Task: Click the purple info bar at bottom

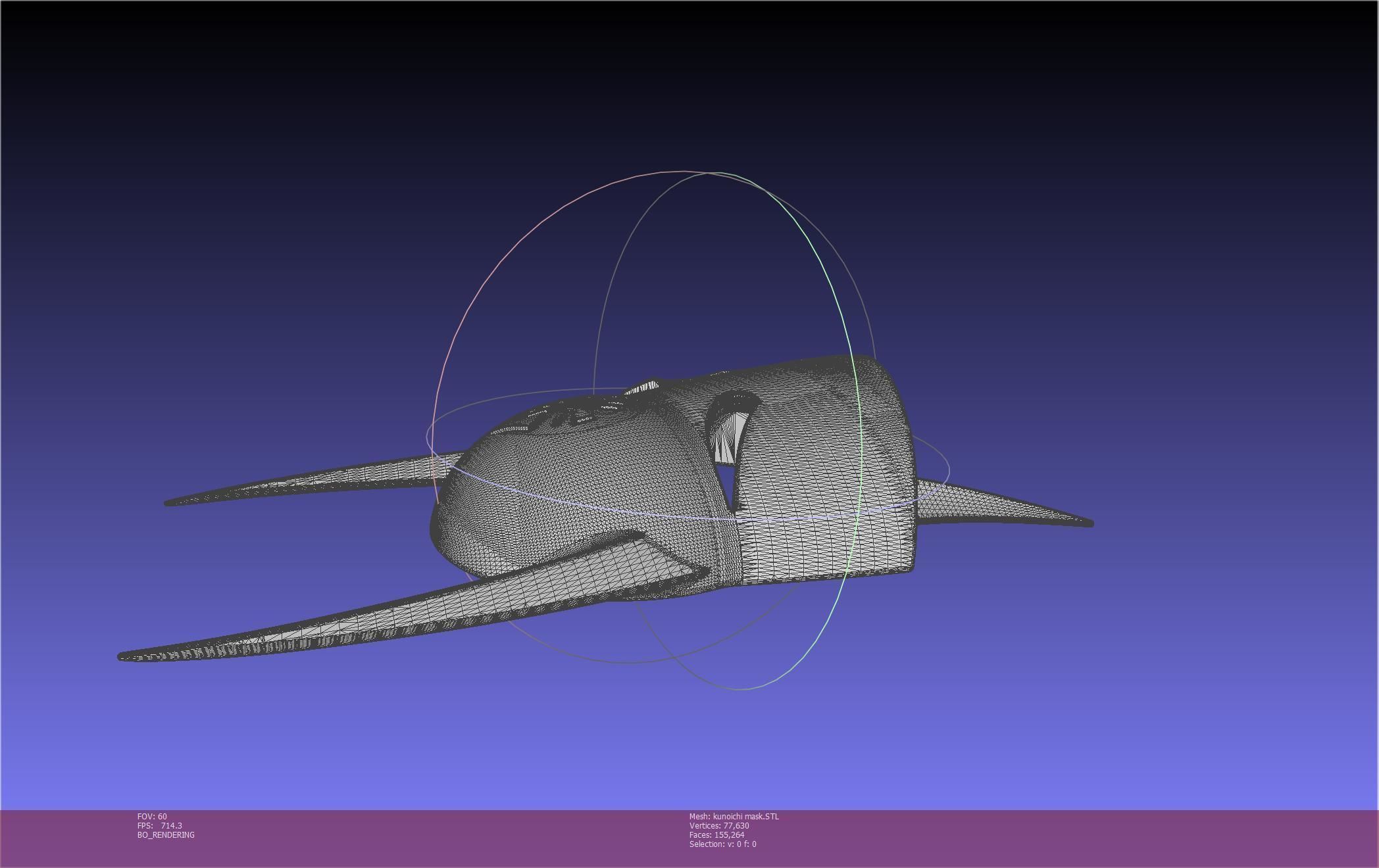Action: 1053,838
